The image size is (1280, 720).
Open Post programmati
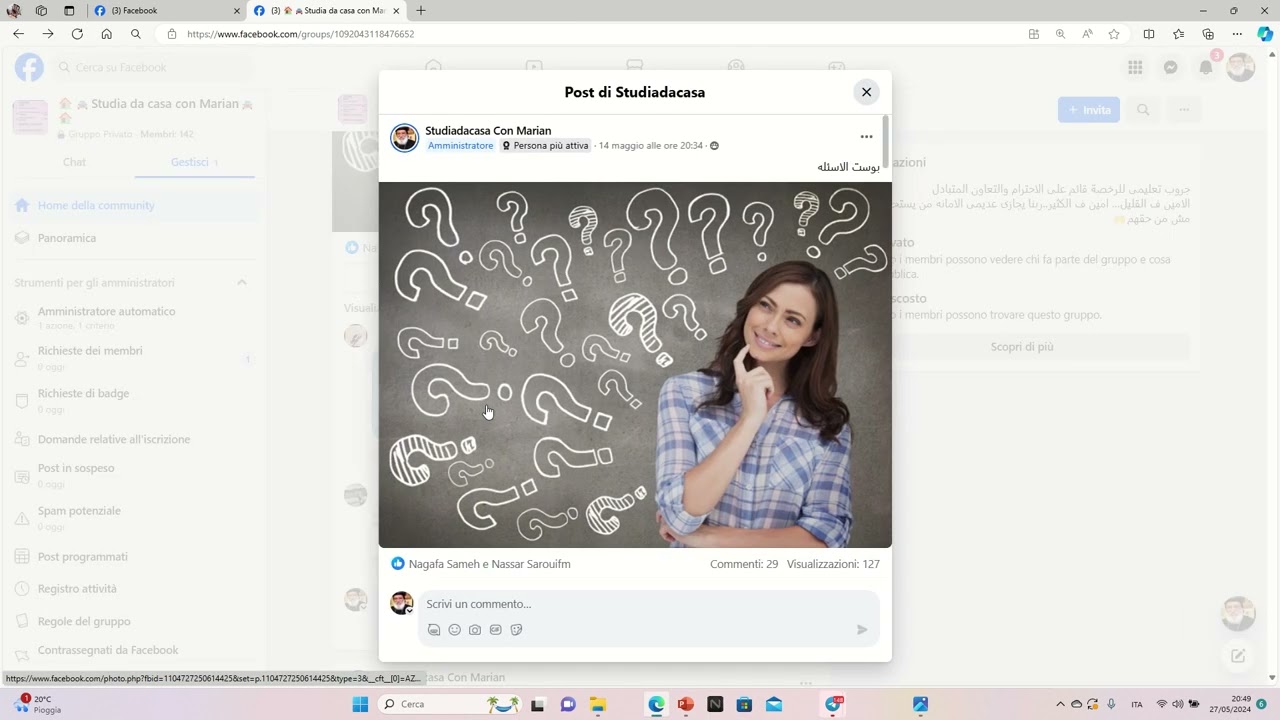click(x=133, y=557)
